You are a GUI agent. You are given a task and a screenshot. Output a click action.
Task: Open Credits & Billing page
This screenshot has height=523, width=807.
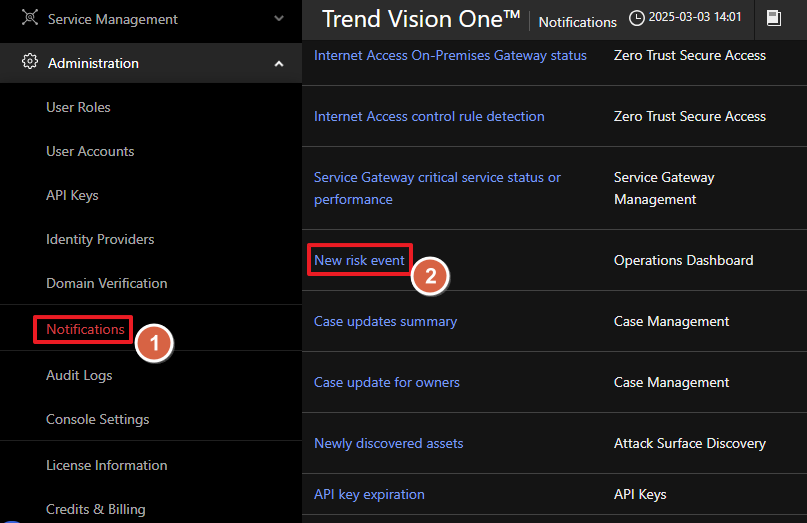(95, 509)
